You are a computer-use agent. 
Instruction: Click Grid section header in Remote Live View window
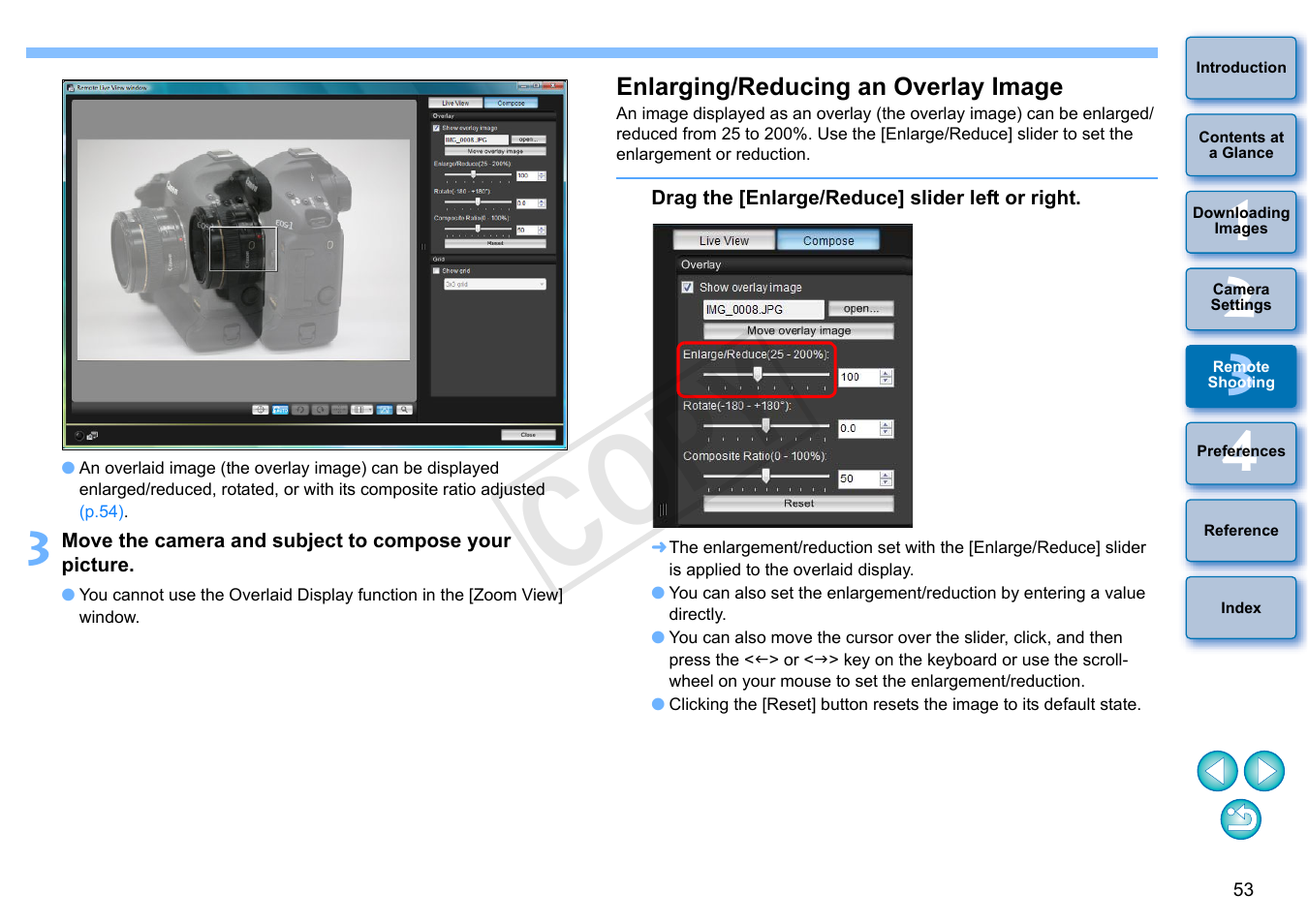coord(493,259)
